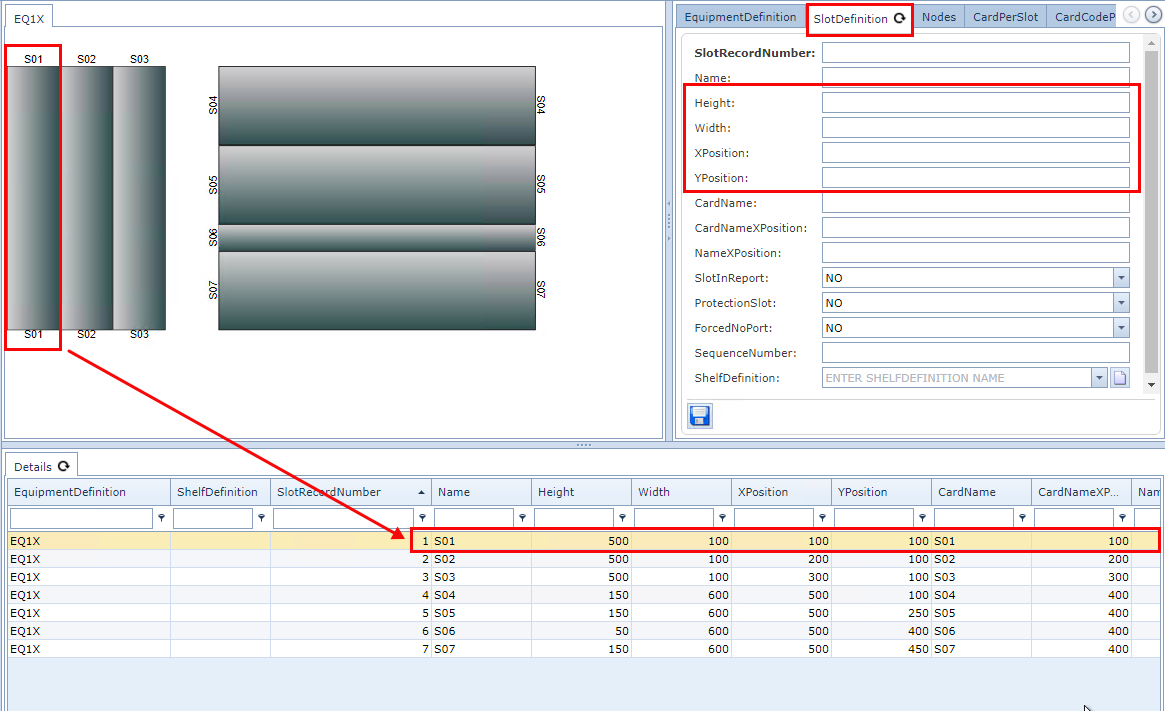Expand the SlotInReport dropdown
The height and width of the screenshot is (711, 1165).
click(1121, 278)
